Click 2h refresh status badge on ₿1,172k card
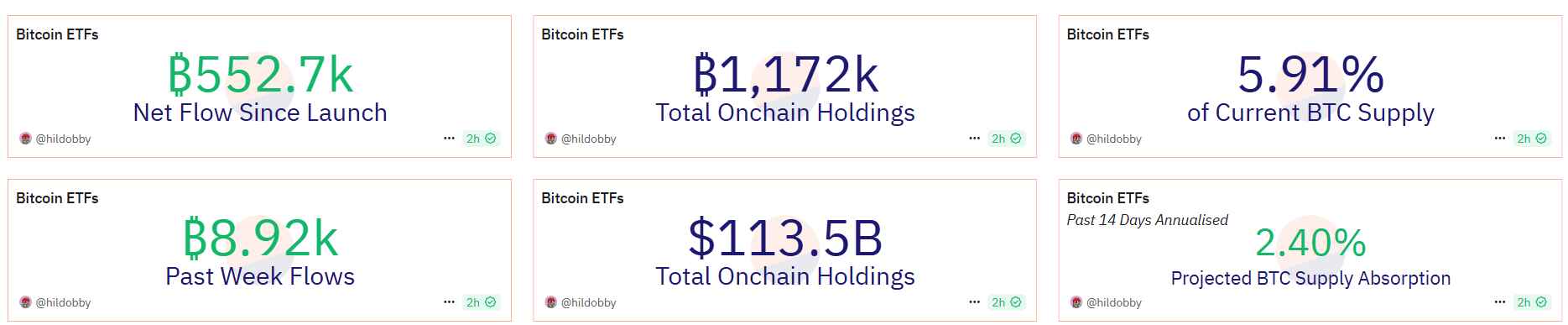The image size is (1568, 325). (1006, 139)
